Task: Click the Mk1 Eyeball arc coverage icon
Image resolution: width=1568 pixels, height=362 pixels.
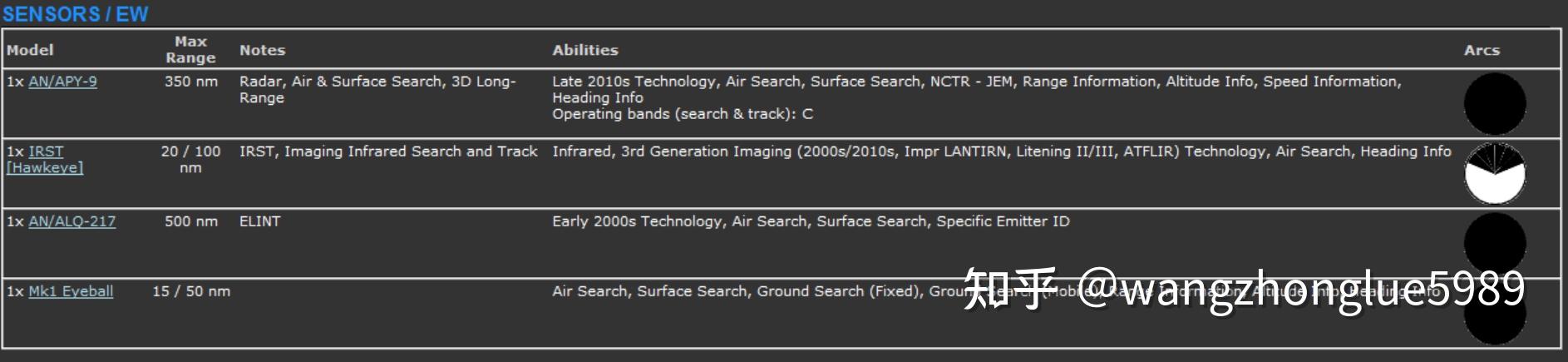Action: pos(1495,314)
